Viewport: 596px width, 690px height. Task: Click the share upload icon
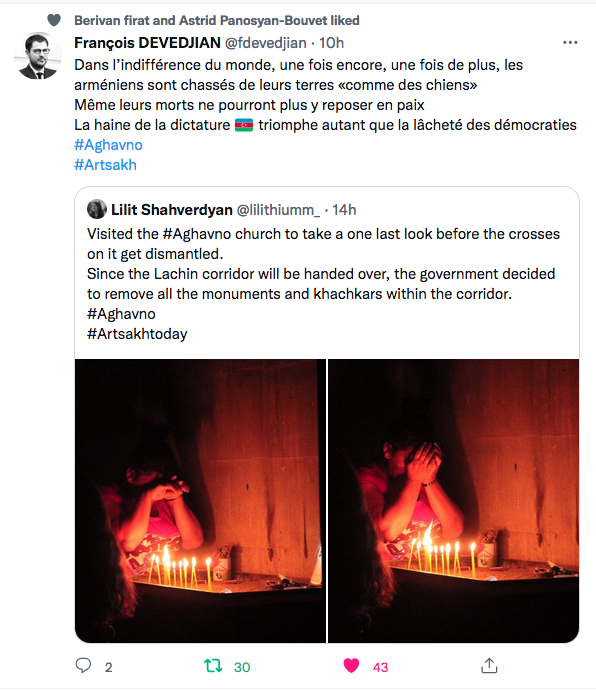pos(489,666)
